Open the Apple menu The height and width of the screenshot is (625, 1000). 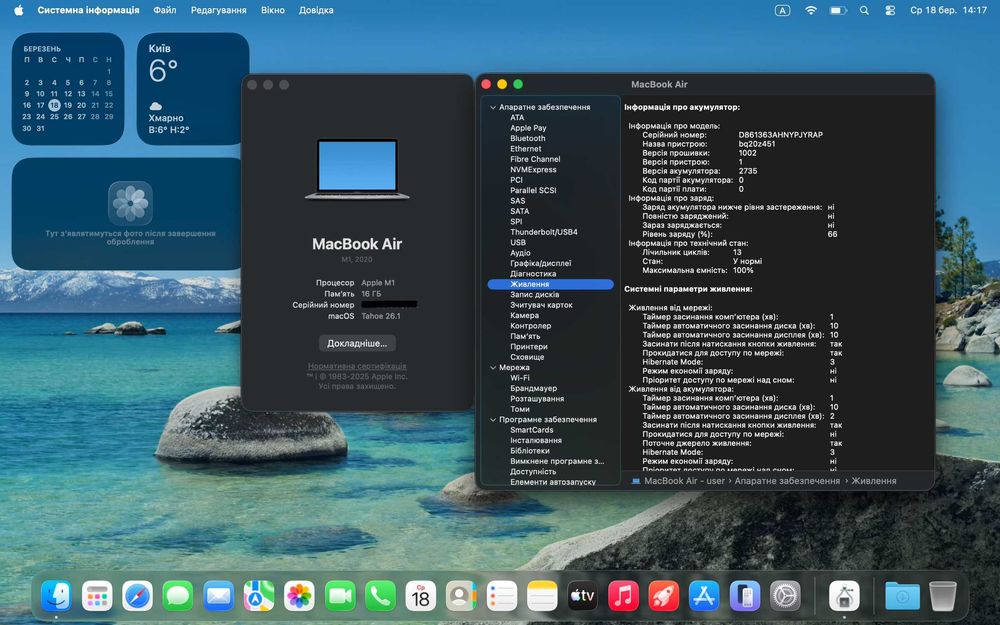(18, 10)
